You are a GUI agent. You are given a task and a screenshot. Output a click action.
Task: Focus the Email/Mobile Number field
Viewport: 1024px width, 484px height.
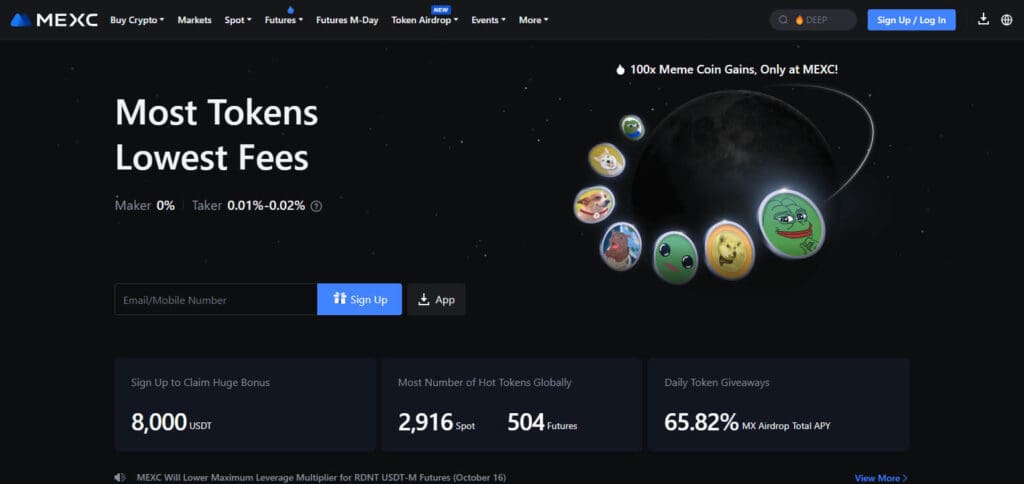point(216,300)
